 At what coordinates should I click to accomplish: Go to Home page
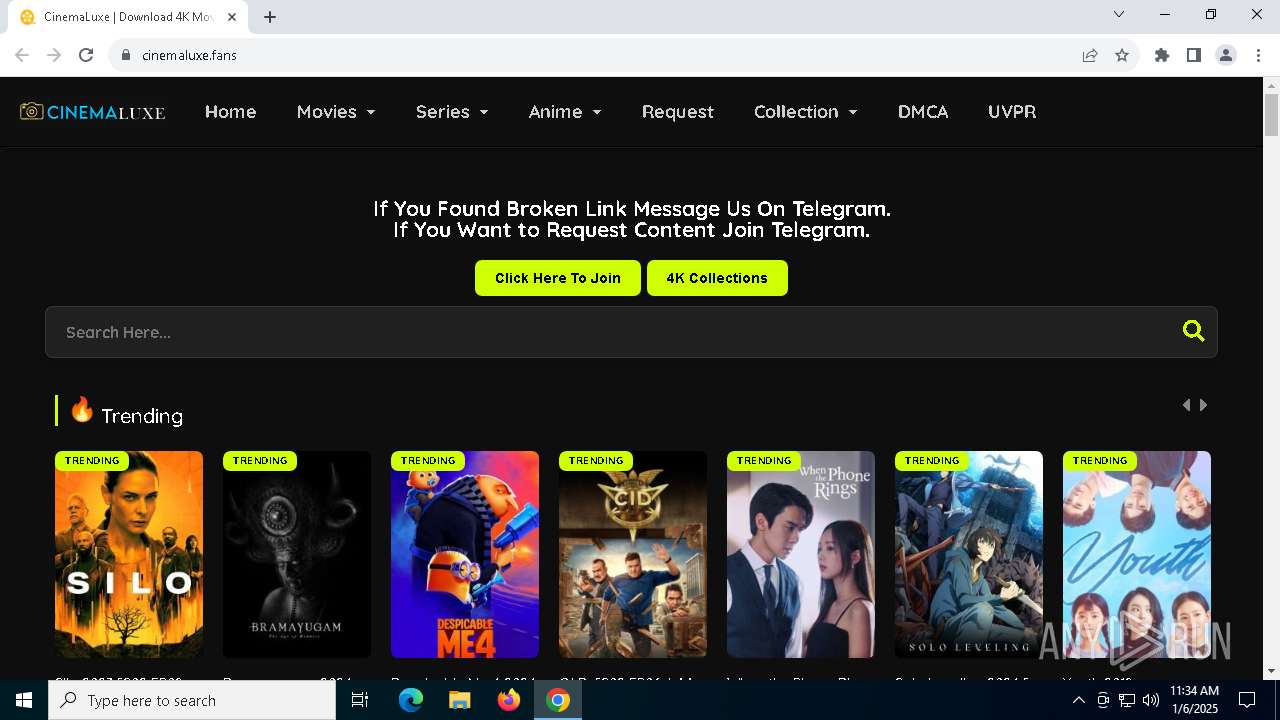coord(231,112)
